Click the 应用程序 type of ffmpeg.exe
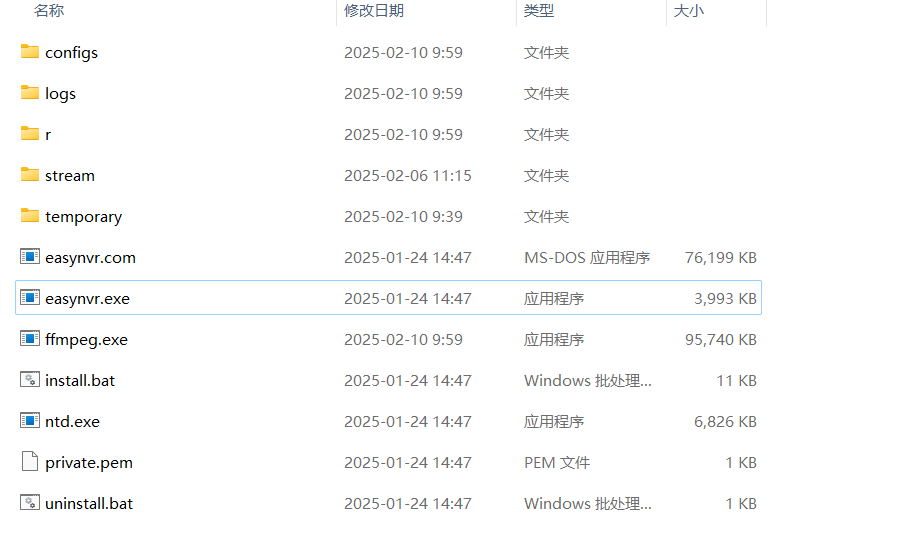This screenshot has width=908, height=546. pos(554,340)
